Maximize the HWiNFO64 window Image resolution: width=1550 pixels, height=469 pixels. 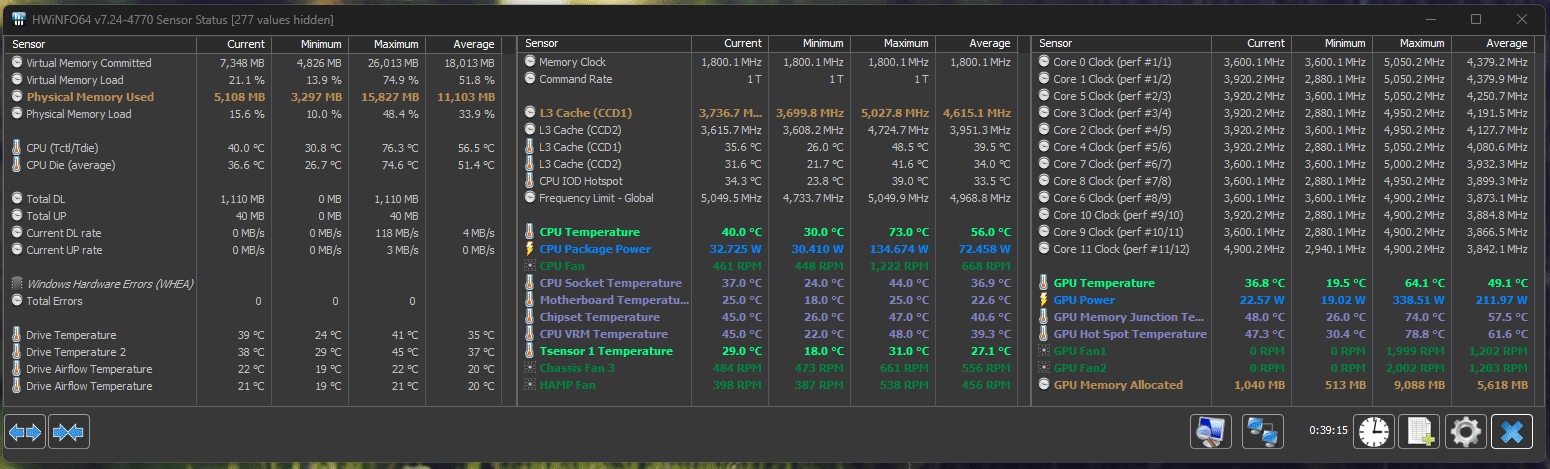[1476, 18]
